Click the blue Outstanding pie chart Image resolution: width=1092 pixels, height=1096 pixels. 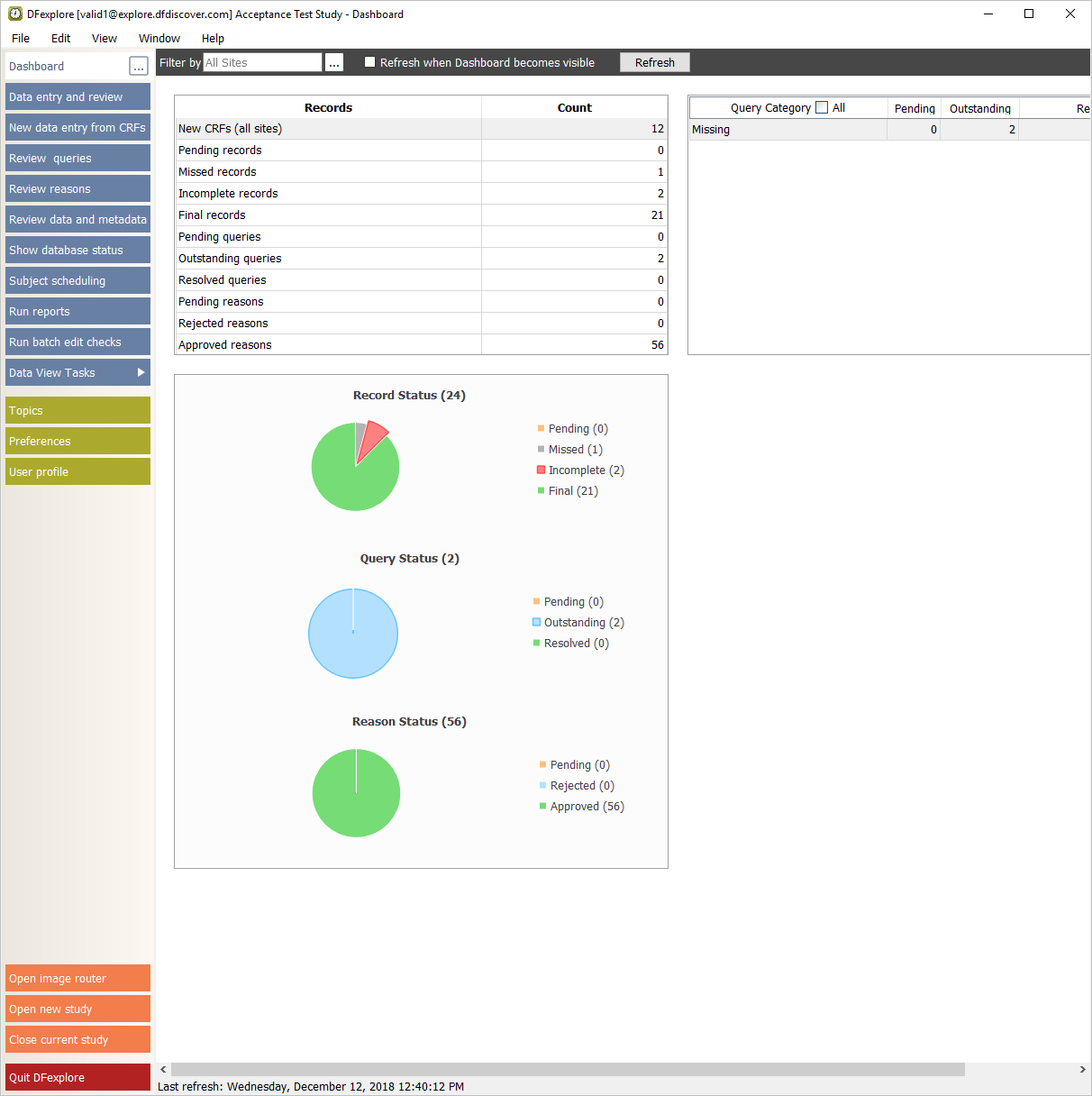[353, 634]
